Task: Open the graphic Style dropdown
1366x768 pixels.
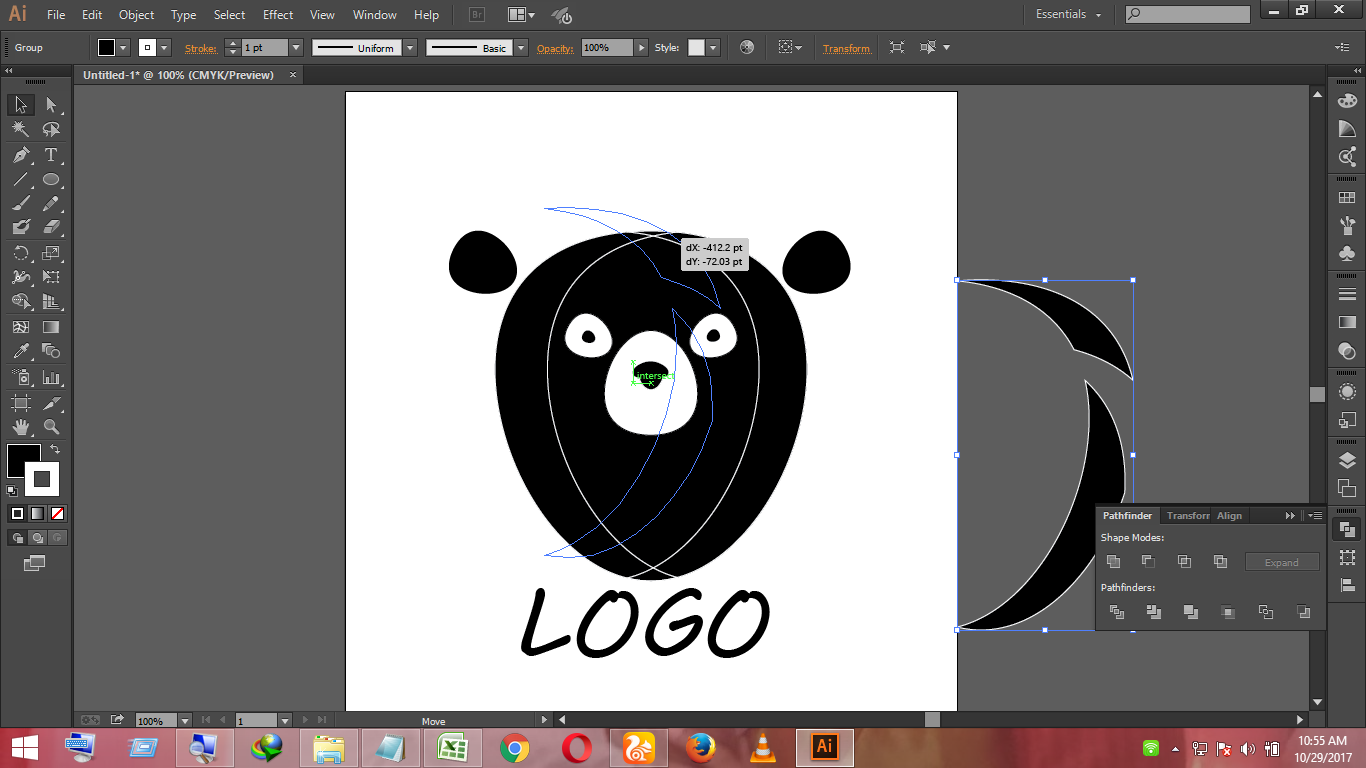Action: 712,48
